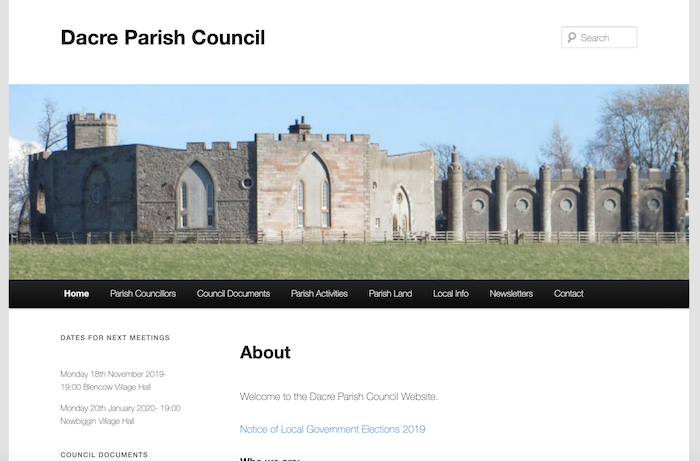The image size is (700, 461).
Task: Select the Dates for Next Meetings heading
Action: point(115,338)
